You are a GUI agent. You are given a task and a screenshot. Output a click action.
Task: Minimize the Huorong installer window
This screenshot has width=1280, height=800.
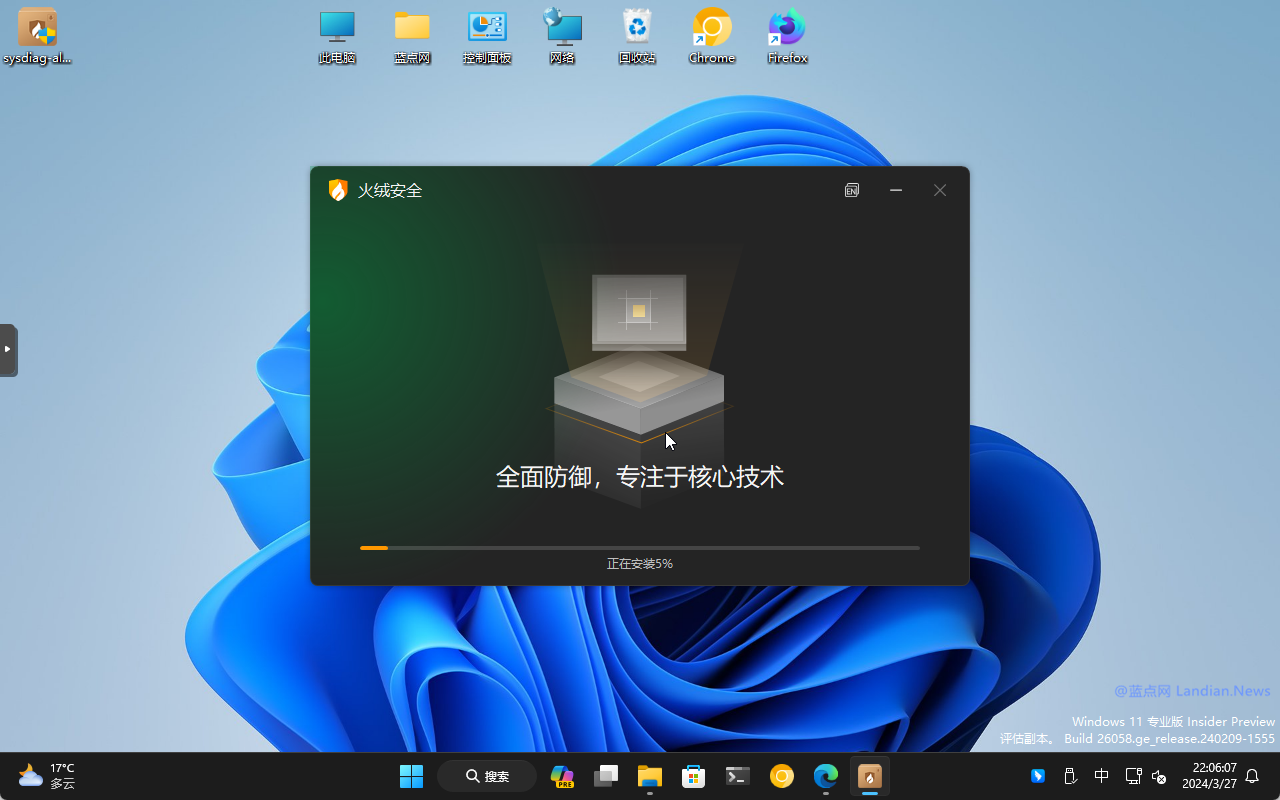pos(896,190)
